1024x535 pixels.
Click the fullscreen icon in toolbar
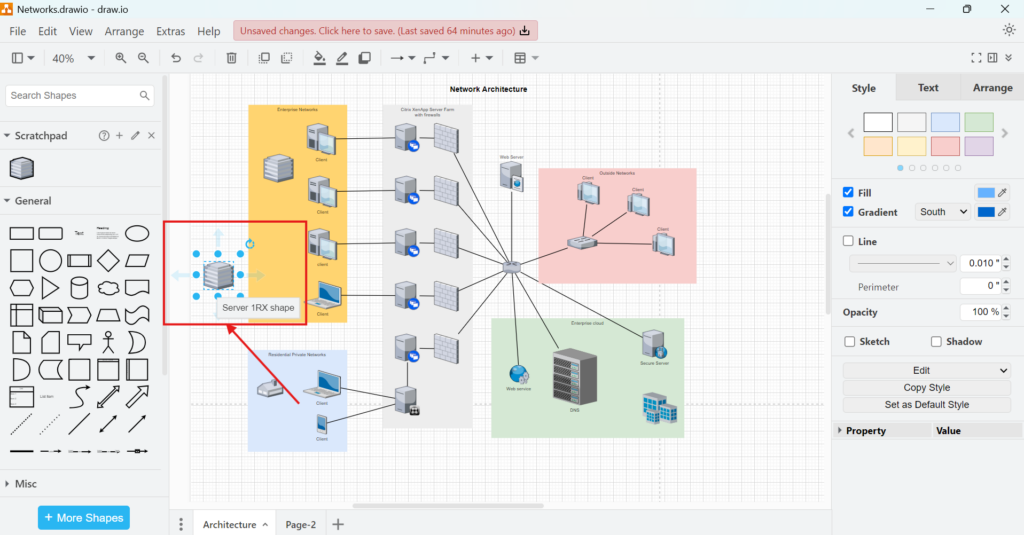click(x=977, y=58)
